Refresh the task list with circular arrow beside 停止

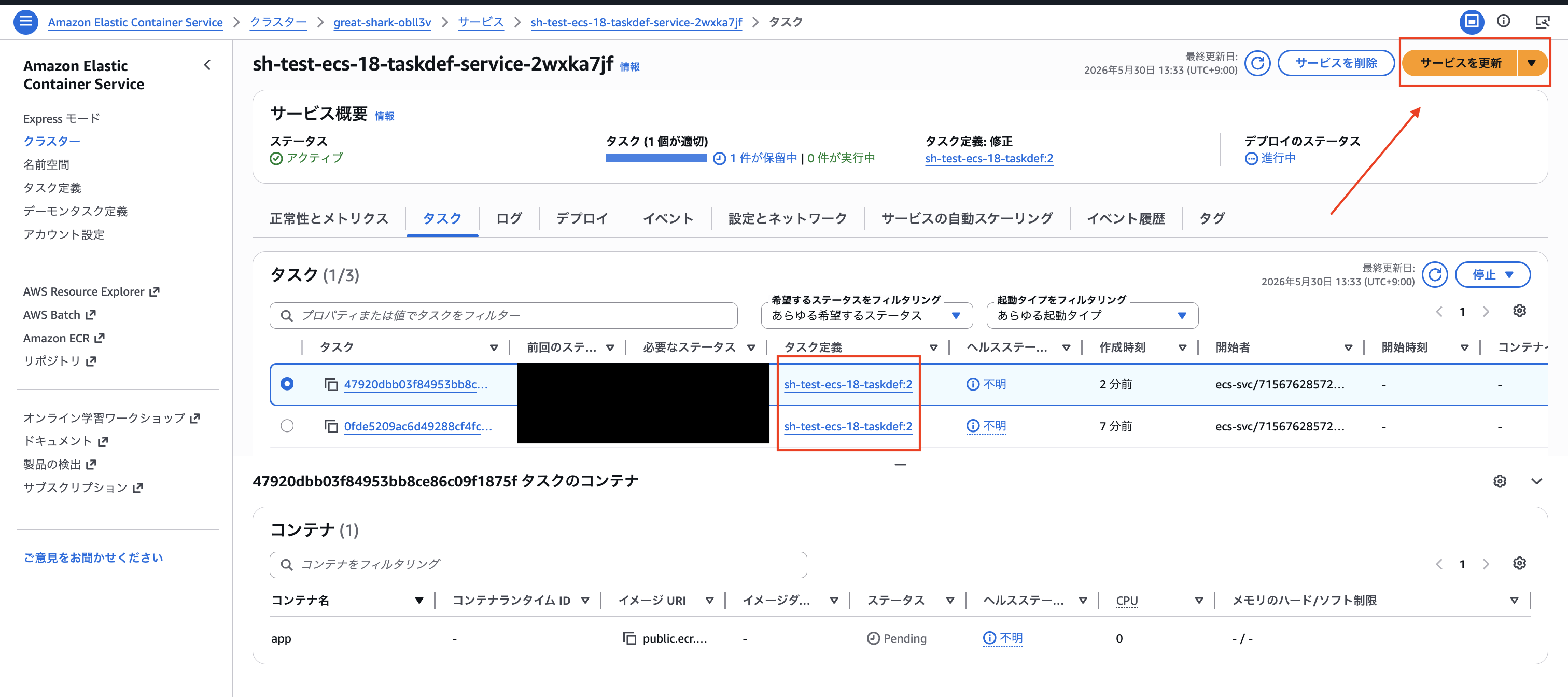click(x=1435, y=274)
